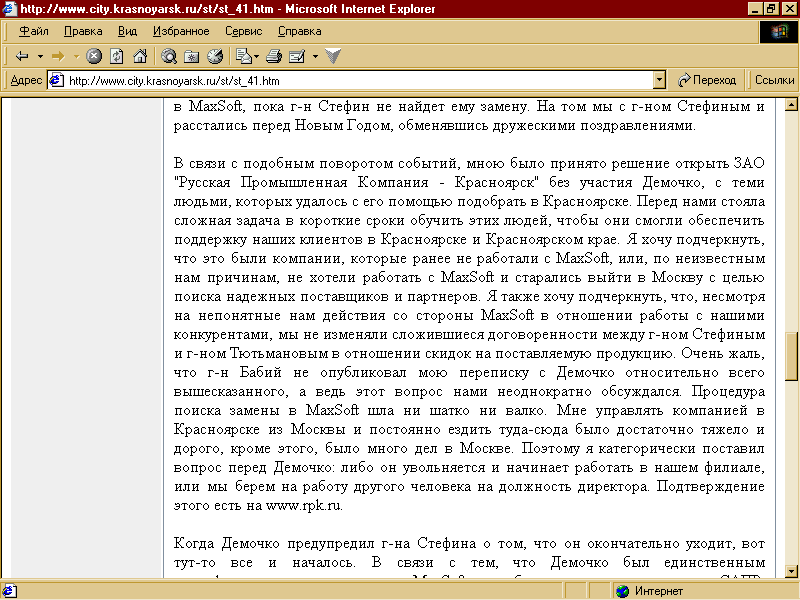800x600 pixels.
Task: Open the Справка menu
Action: coord(299,31)
